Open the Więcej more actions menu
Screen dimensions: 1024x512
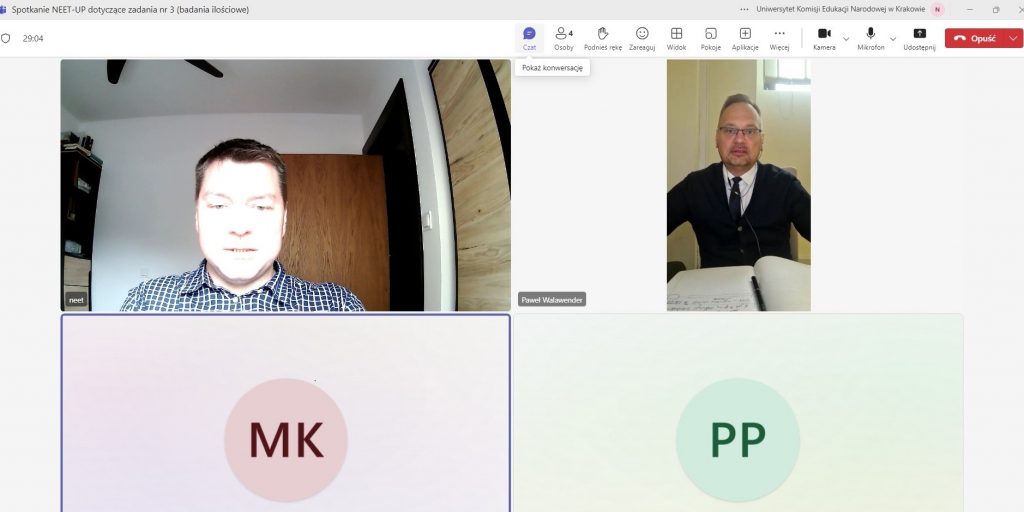pos(779,38)
